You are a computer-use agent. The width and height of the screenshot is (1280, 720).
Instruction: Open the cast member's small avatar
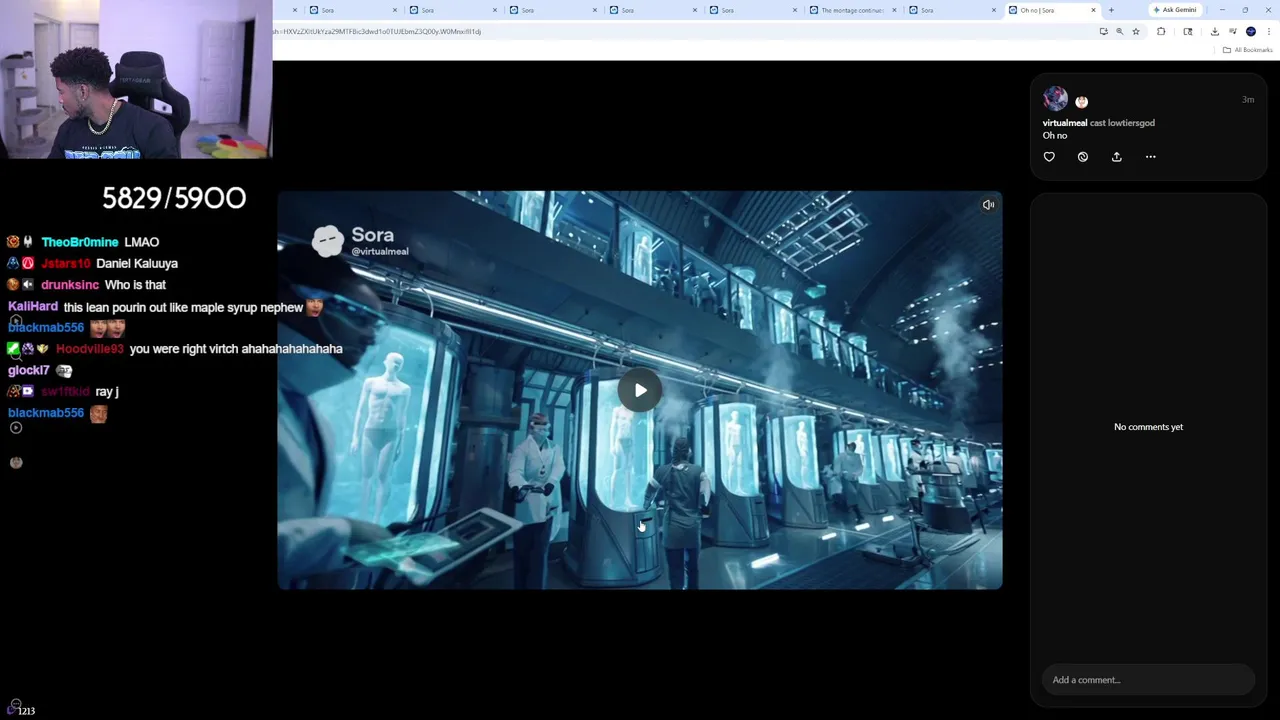(x=1081, y=101)
